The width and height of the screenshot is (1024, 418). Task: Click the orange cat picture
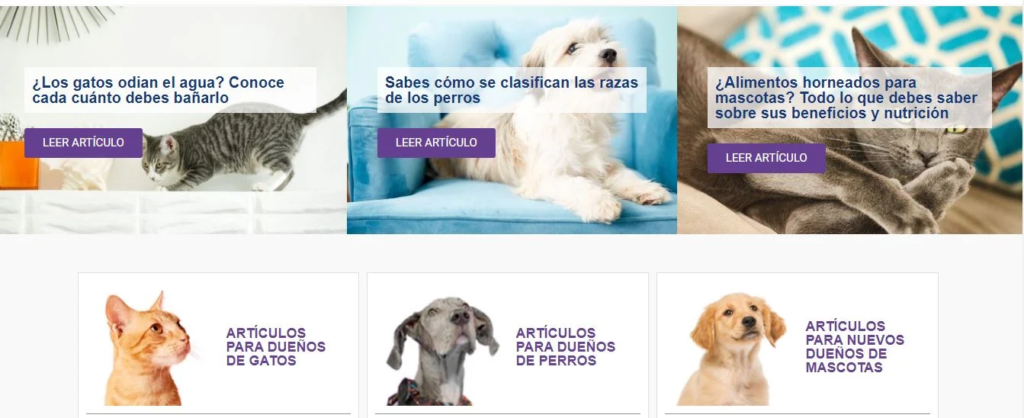(x=149, y=349)
